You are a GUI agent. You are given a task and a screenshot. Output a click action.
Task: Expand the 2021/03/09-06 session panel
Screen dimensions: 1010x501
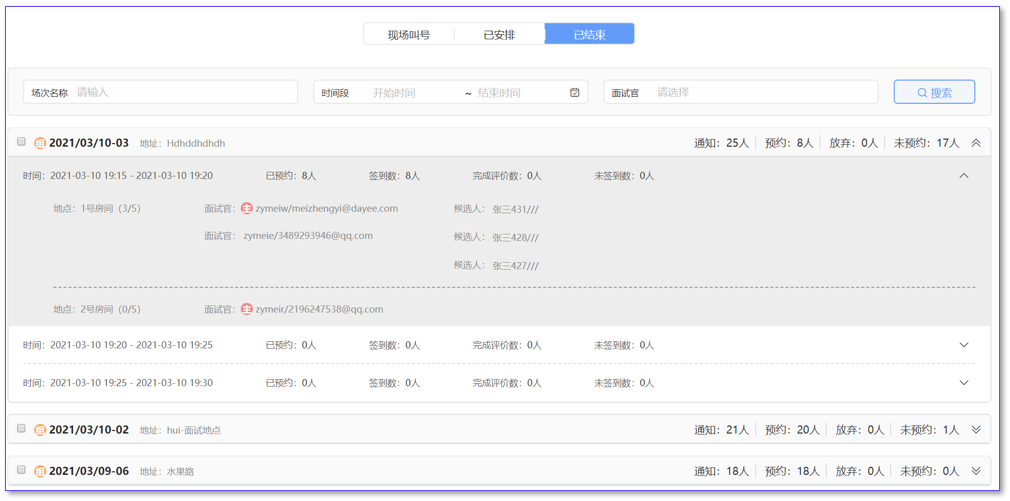click(x=976, y=471)
